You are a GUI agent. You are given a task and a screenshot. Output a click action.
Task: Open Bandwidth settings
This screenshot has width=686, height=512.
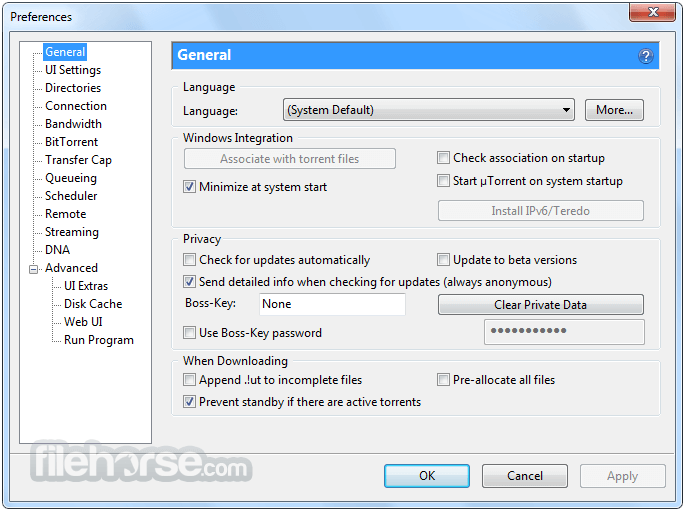click(73, 124)
